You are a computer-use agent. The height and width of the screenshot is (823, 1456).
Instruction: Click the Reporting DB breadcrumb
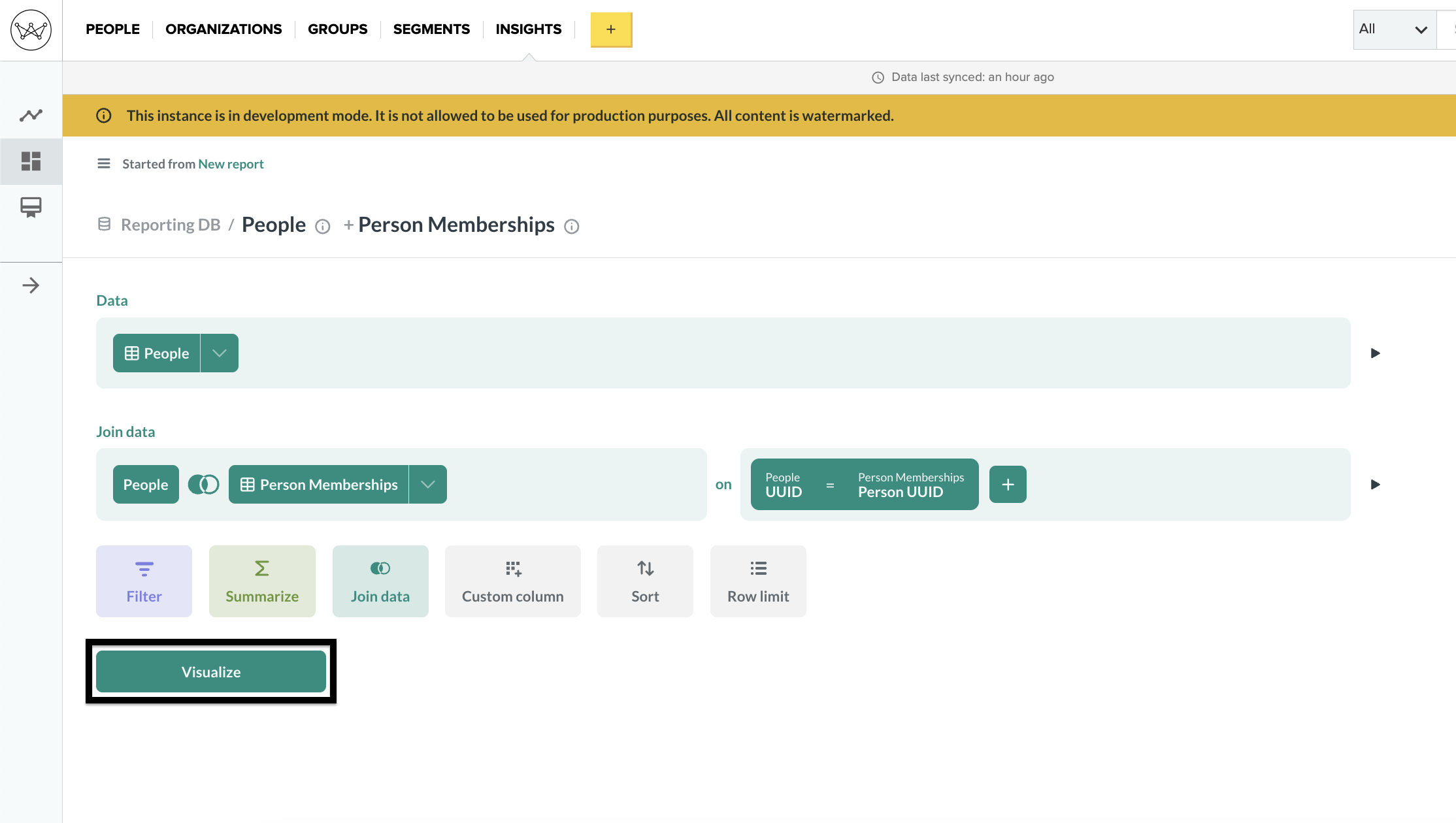click(x=171, y=225)
